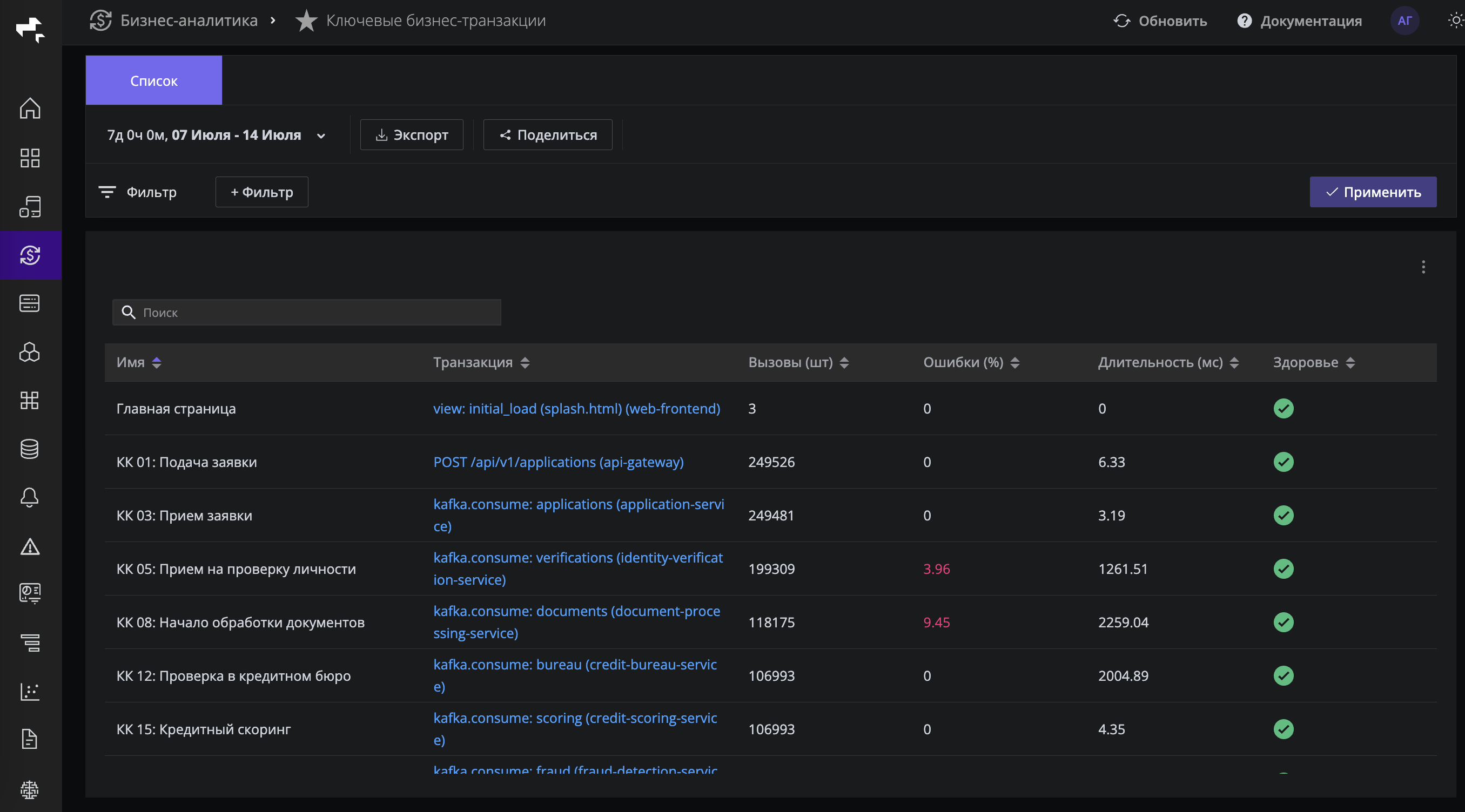Click the Поиск search input field
This screenshot has width=1465, height=812.
[x=306, y=313]
